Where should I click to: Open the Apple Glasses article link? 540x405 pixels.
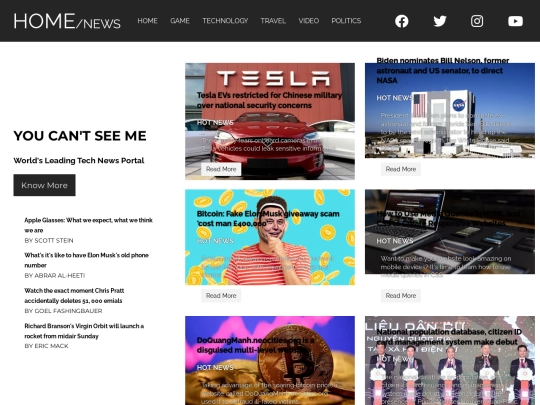click(x=89, y=225)
